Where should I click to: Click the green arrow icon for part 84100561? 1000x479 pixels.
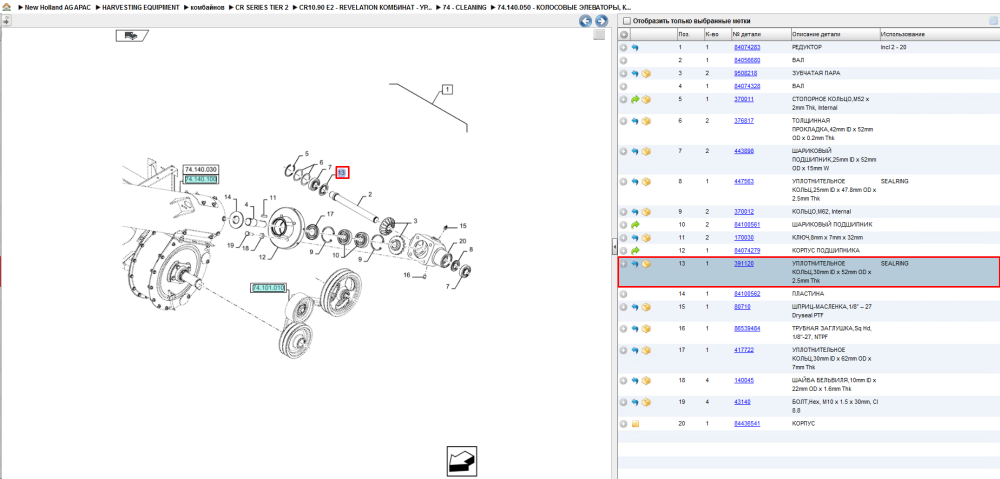point(635,225)
